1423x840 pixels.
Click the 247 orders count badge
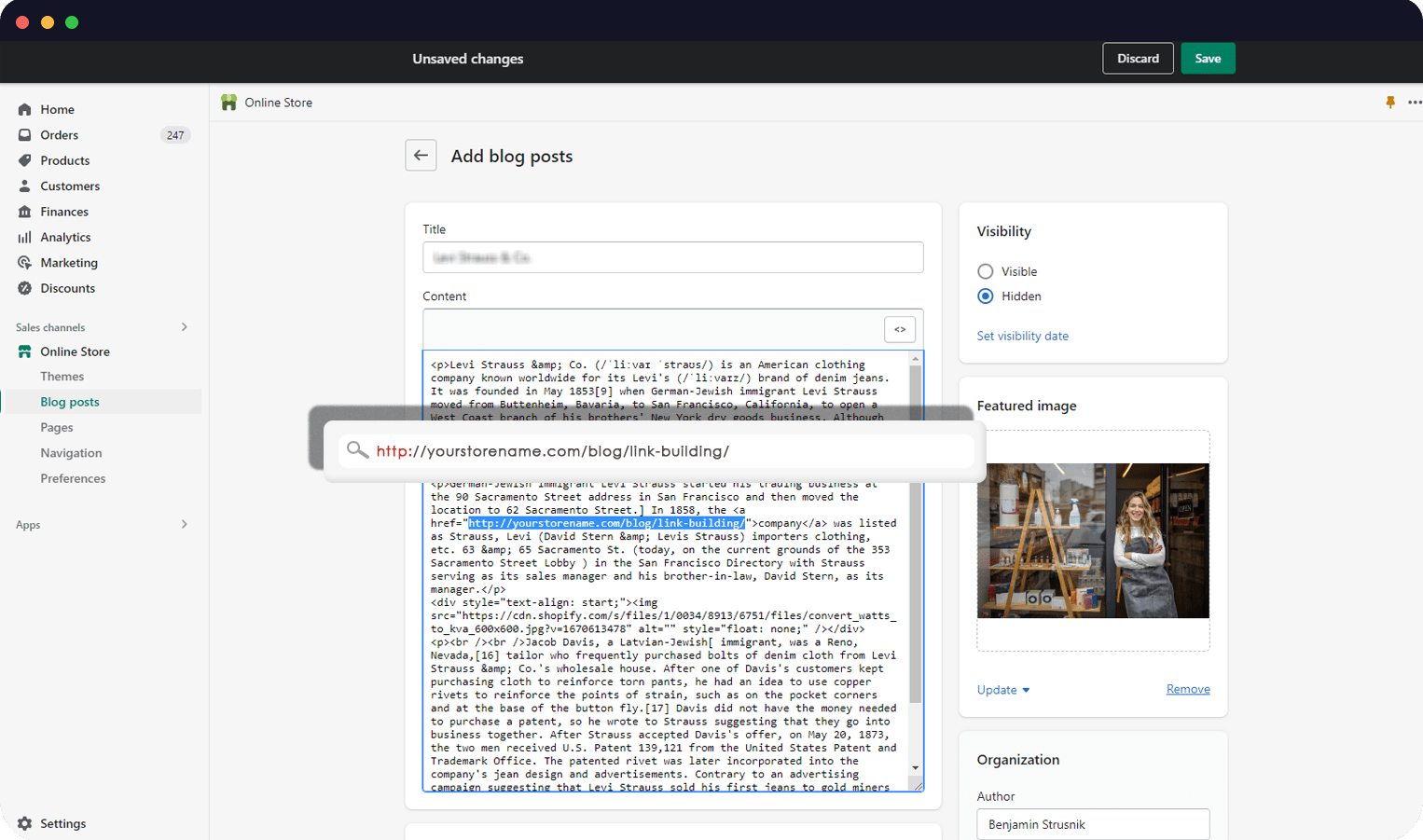[175, 135]
